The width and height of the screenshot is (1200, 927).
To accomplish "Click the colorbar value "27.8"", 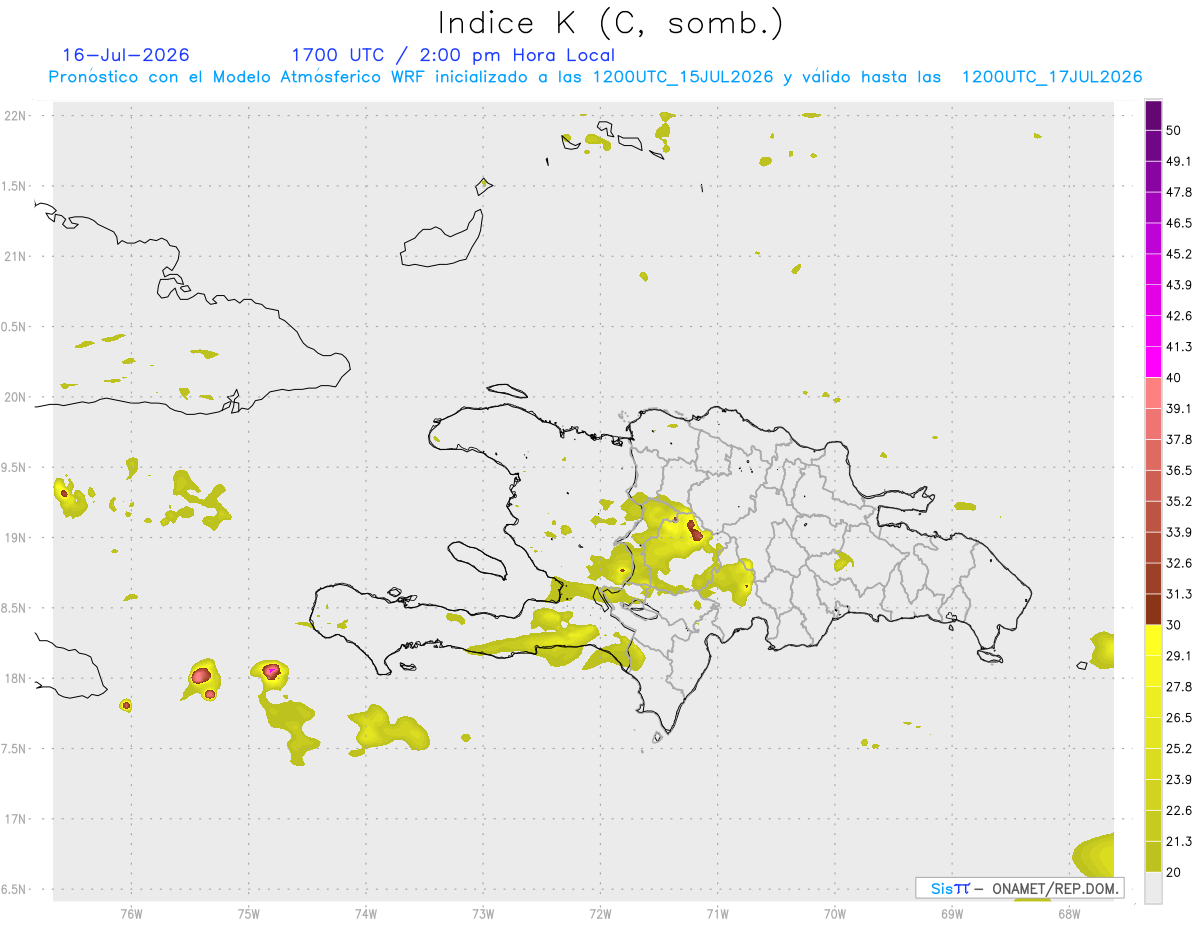I will click(1179, 687).
